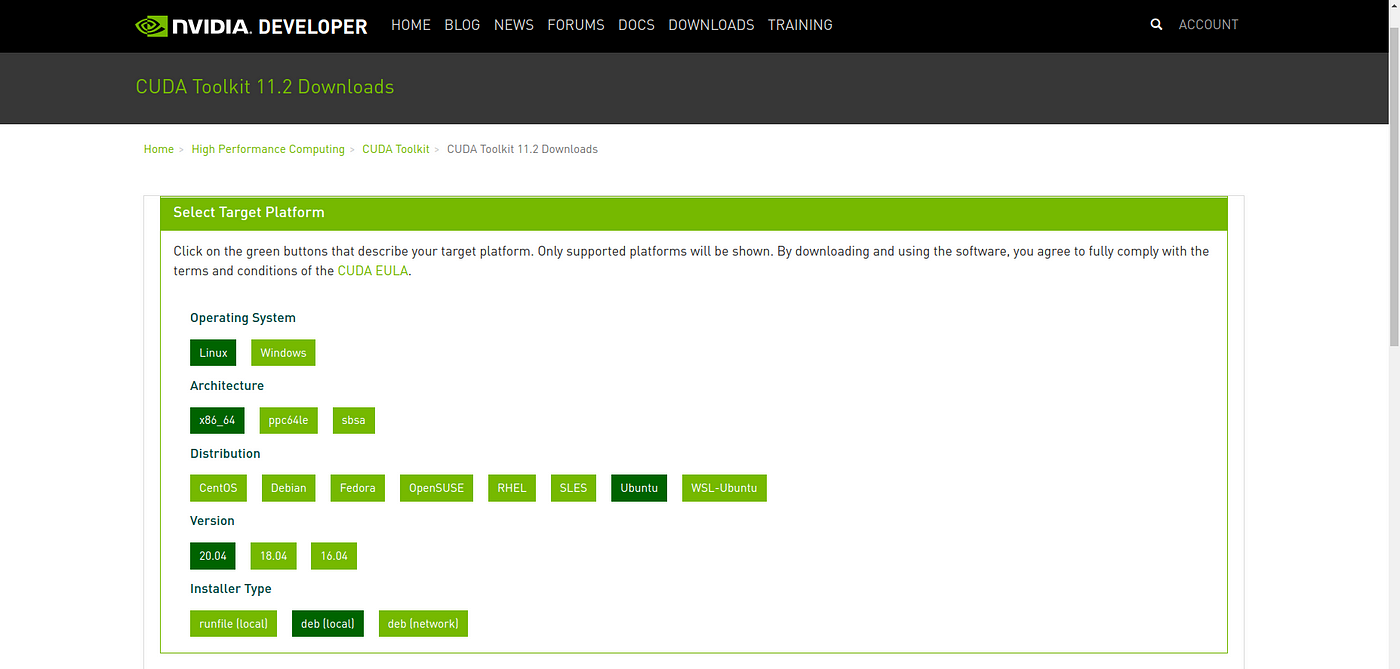Pick version 16.04
The image size is (1400, 669).
pyautogui.click(x=334, y=556)
